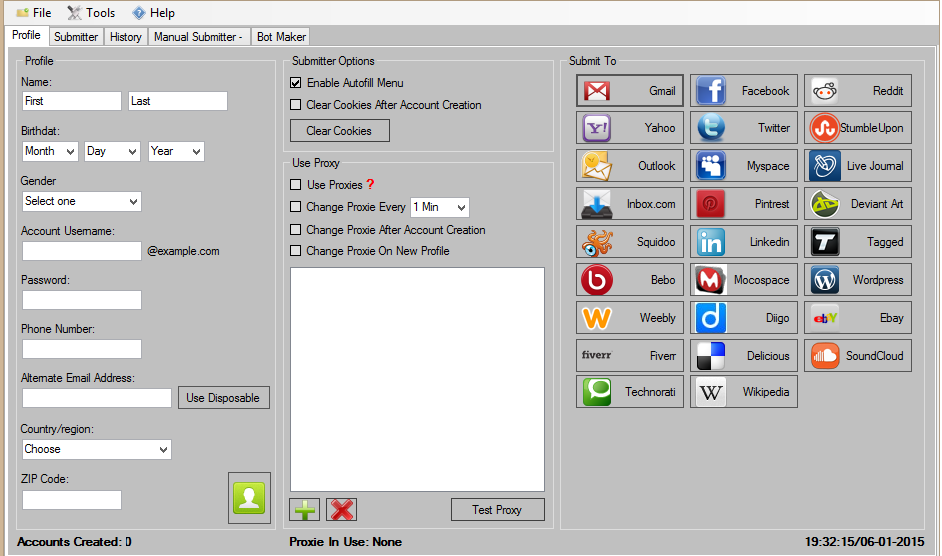Image resolution: width=942 pixels, height=556 pixels.
Task: Select the Wordpress button
Action: coord(858,280)
